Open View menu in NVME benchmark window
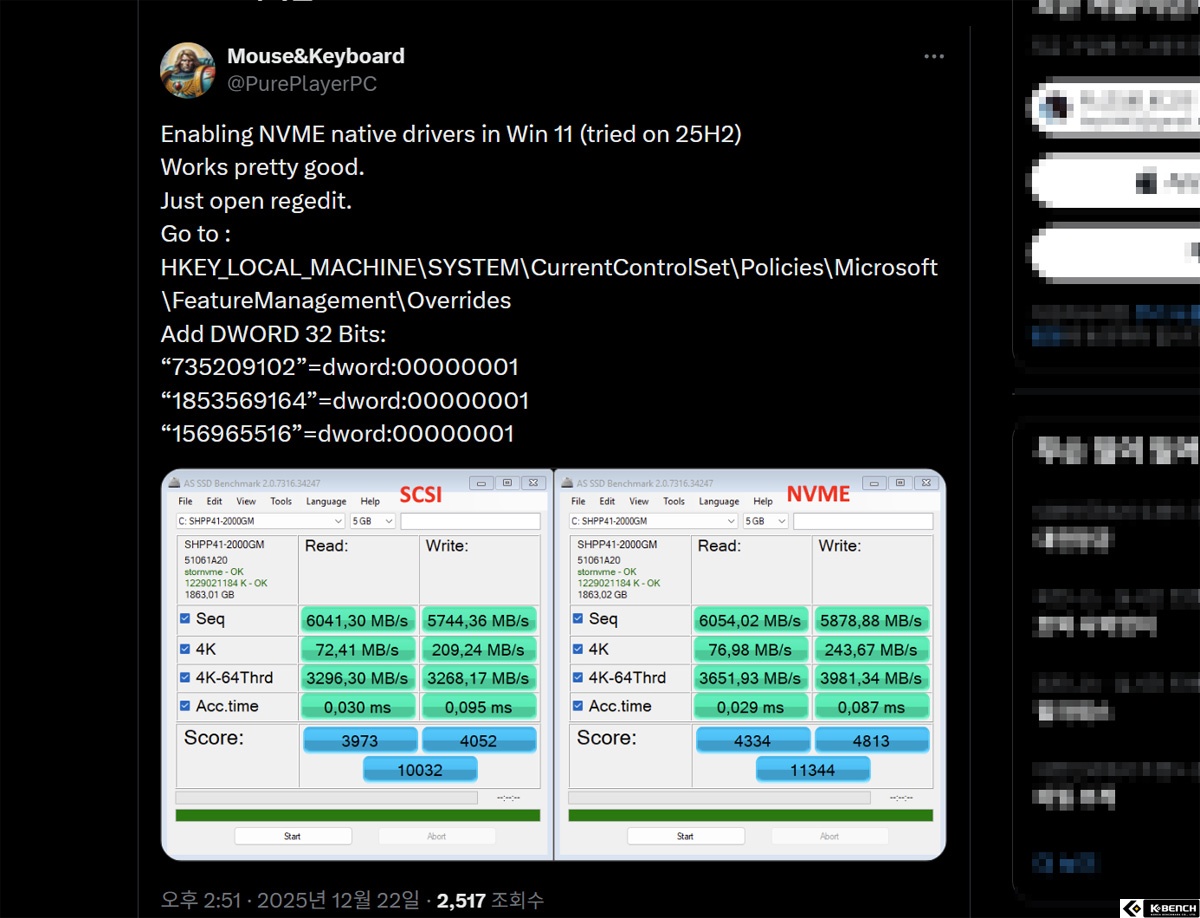 pos(639,501)
